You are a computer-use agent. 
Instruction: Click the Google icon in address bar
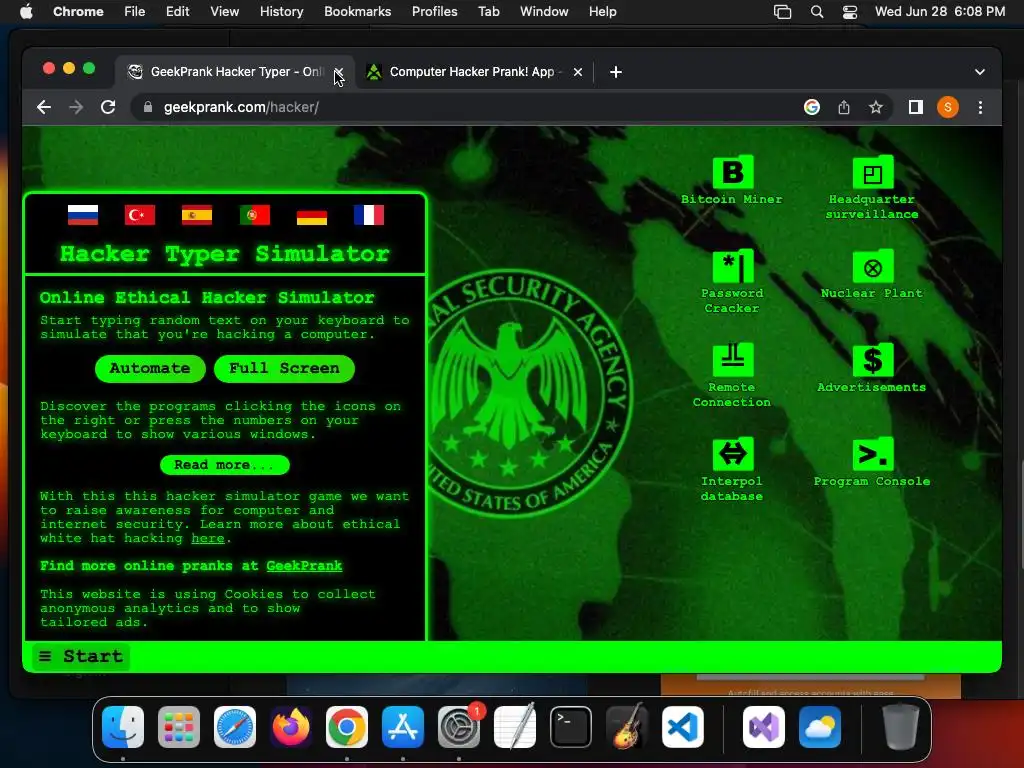(x=812, y=107)
